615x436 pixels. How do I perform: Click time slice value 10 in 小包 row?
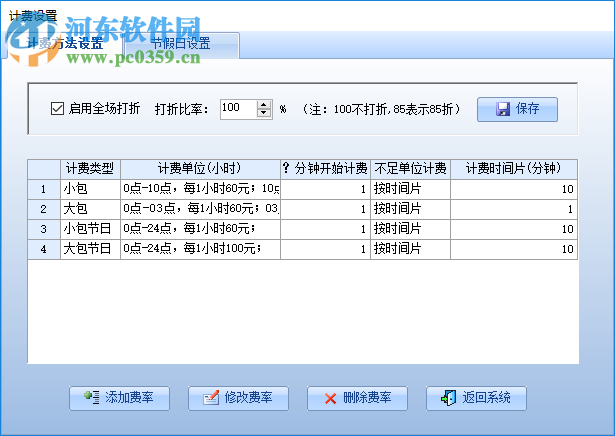pos(514,189)
